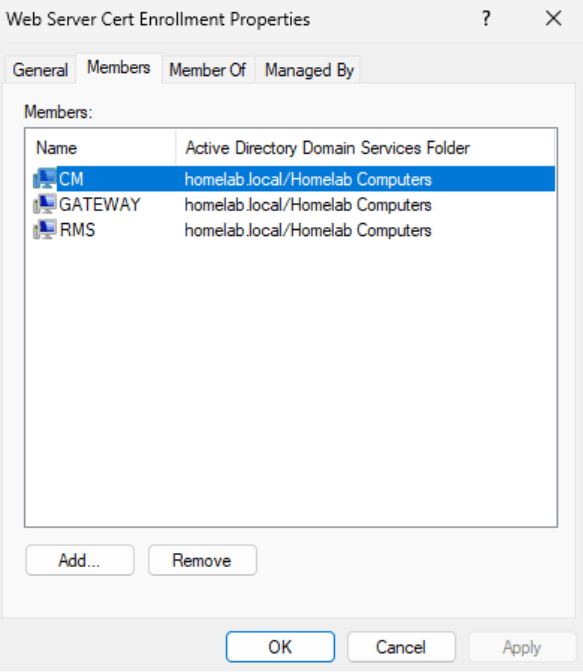Switch to the Managed By tab
The height and width of the screenshot is (672, 583).
[309, 70]
